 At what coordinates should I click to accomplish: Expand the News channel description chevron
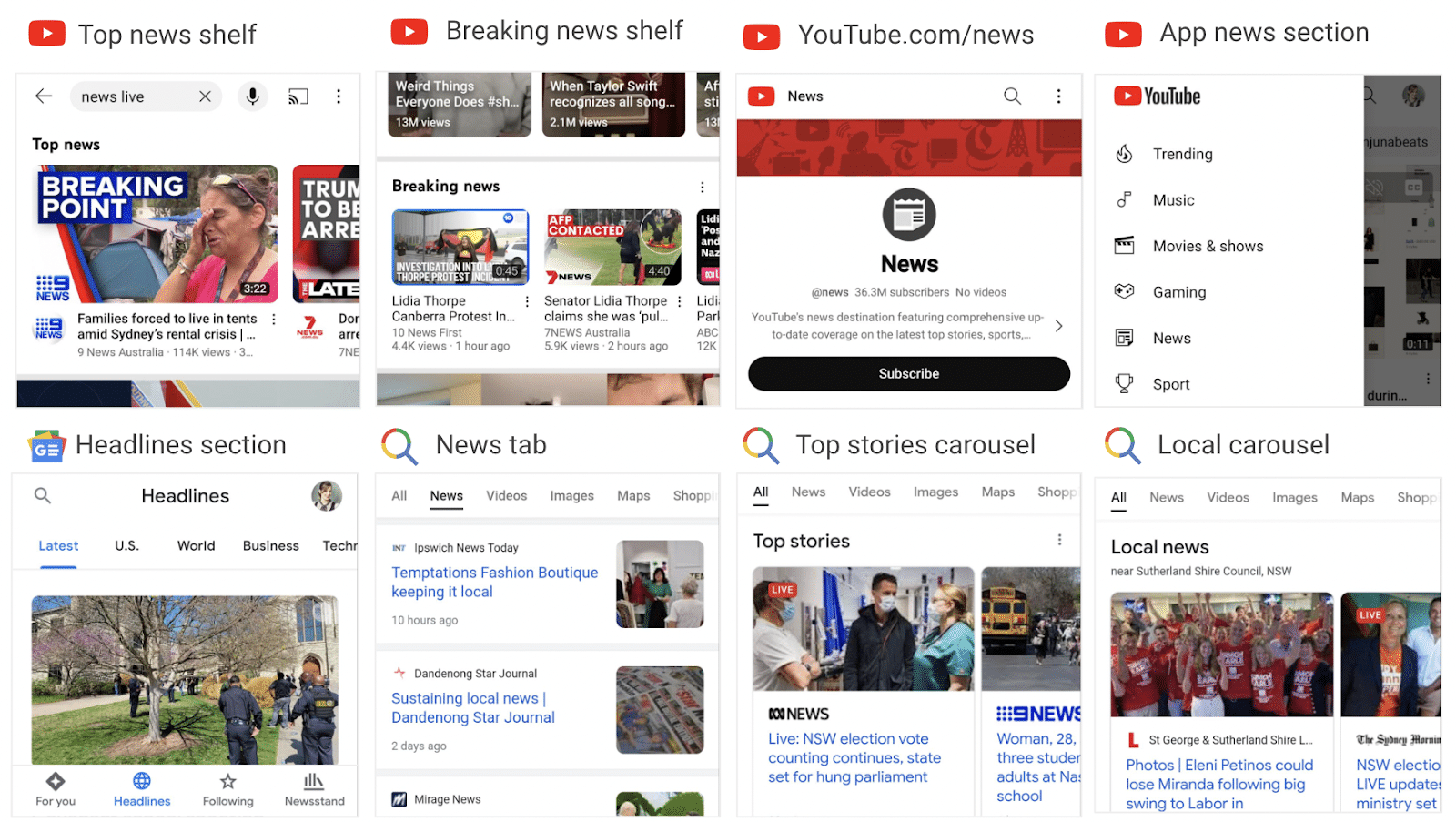1058,326
